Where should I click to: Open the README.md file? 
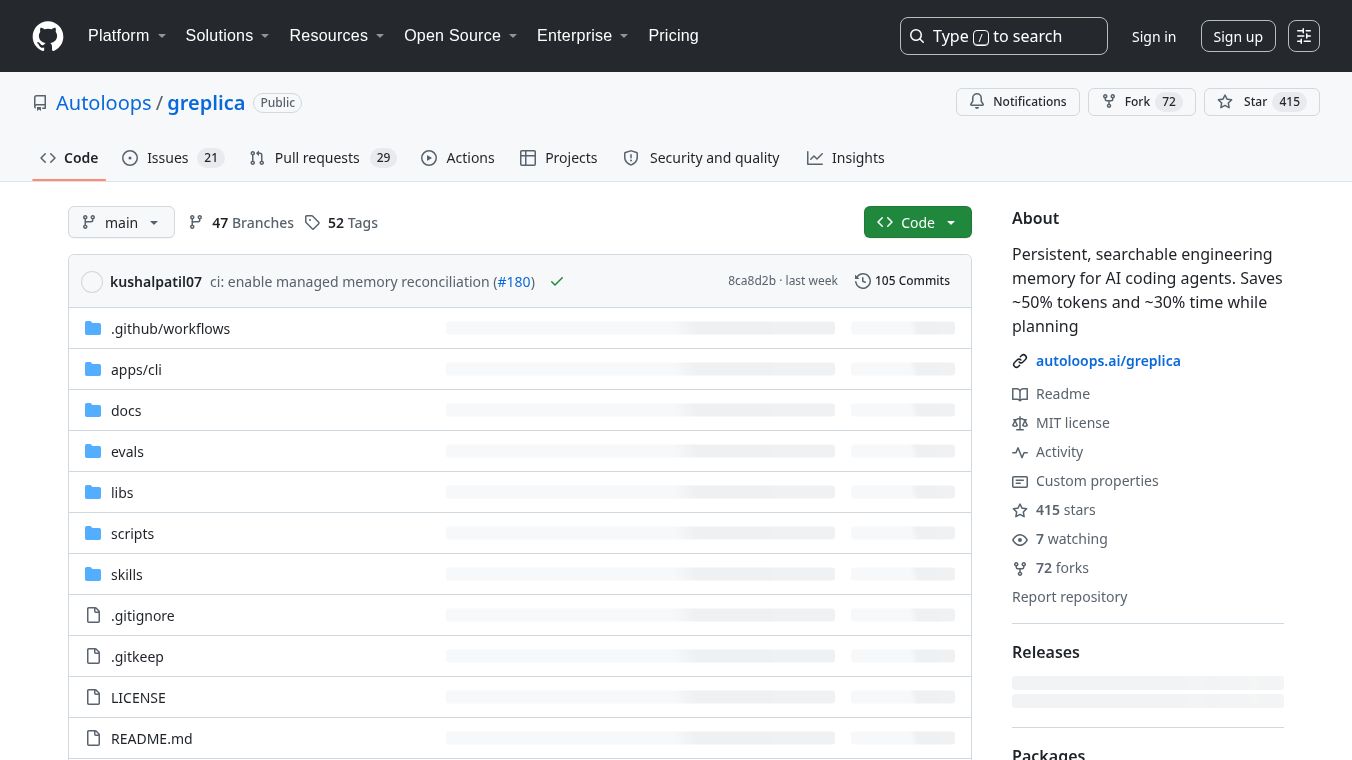tap(152, 739)
